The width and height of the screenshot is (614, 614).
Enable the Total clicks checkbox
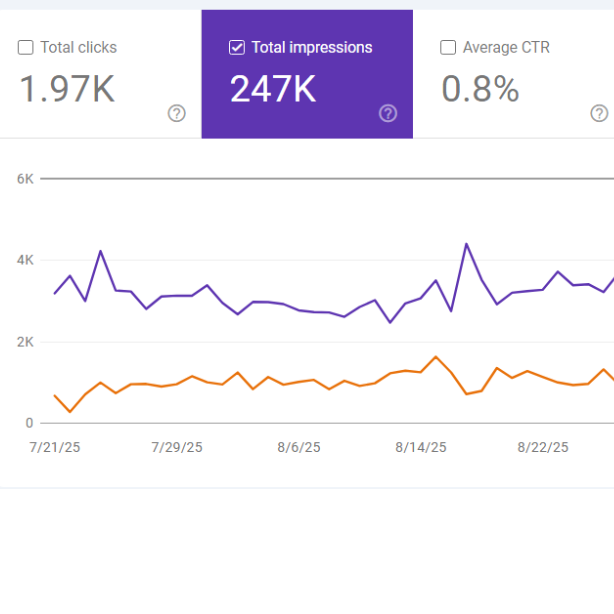[x=26, y=47]
